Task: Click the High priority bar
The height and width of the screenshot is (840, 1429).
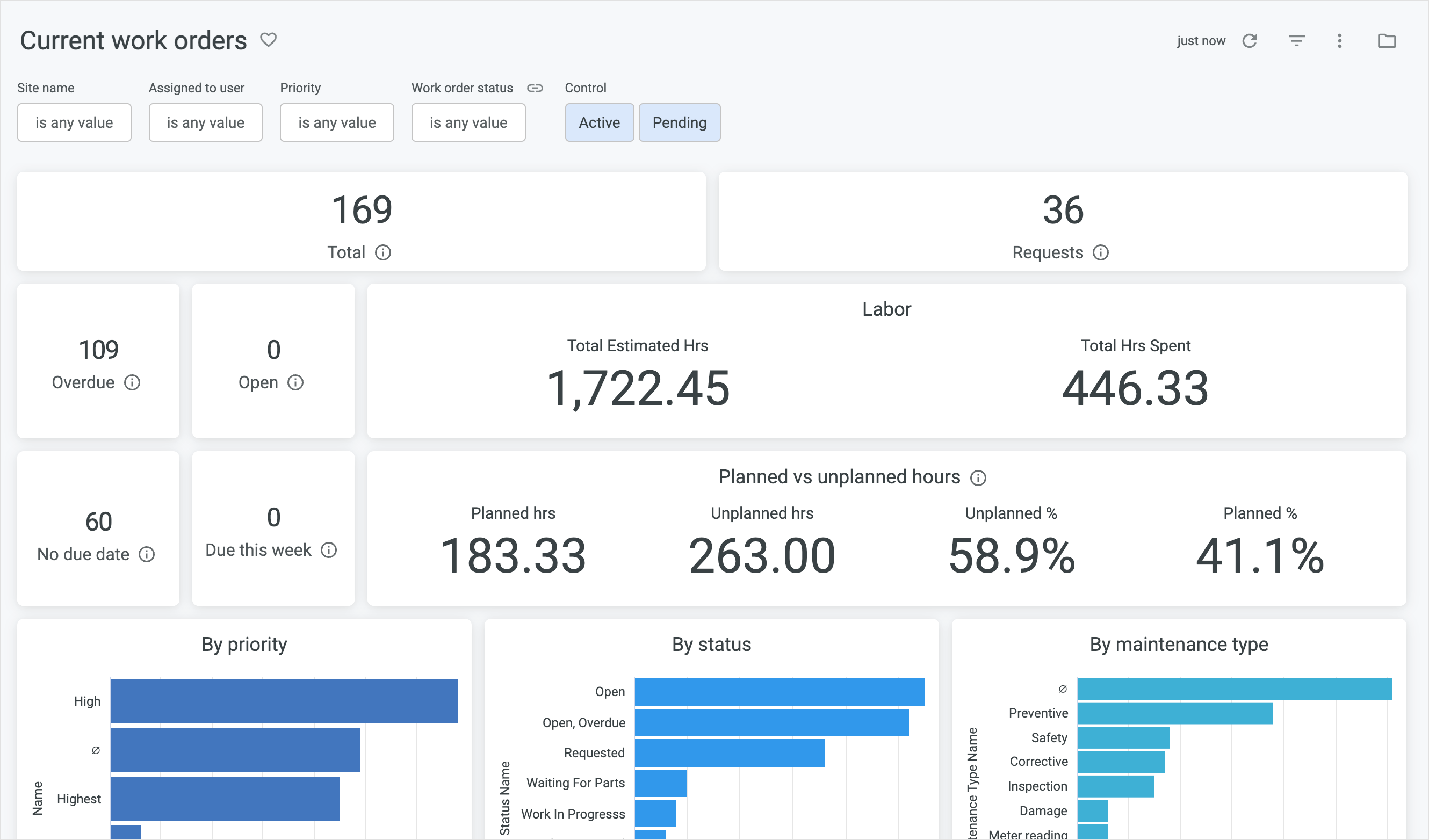Action: click(284, 700)
